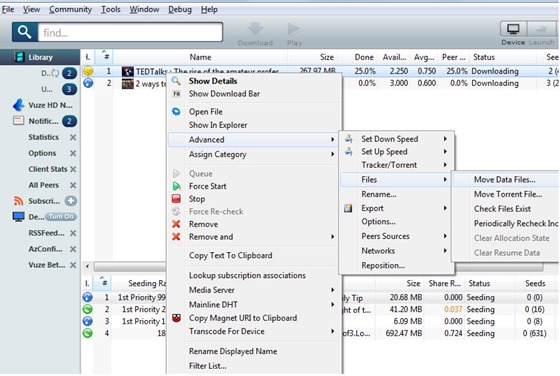The image size is (560, 376).
Task: Choose Lookup subscription associations
Action: [x=247, y=276]
